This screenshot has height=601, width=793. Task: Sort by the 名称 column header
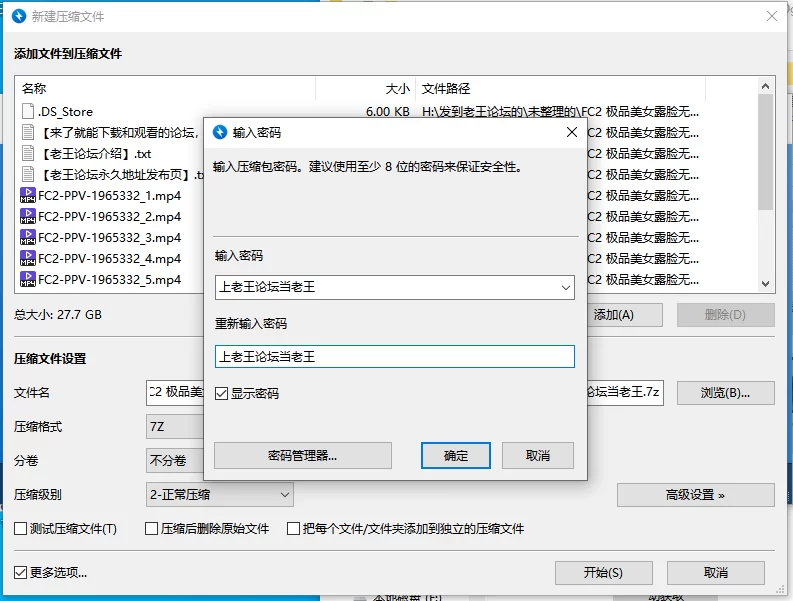(165, 89)
